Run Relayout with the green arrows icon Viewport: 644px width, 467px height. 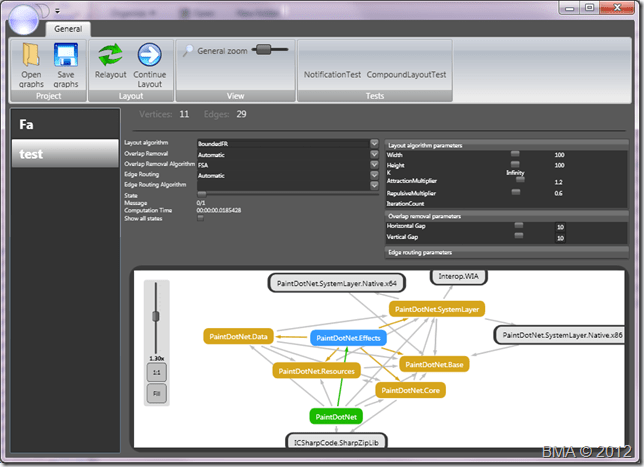coord(110,55)
